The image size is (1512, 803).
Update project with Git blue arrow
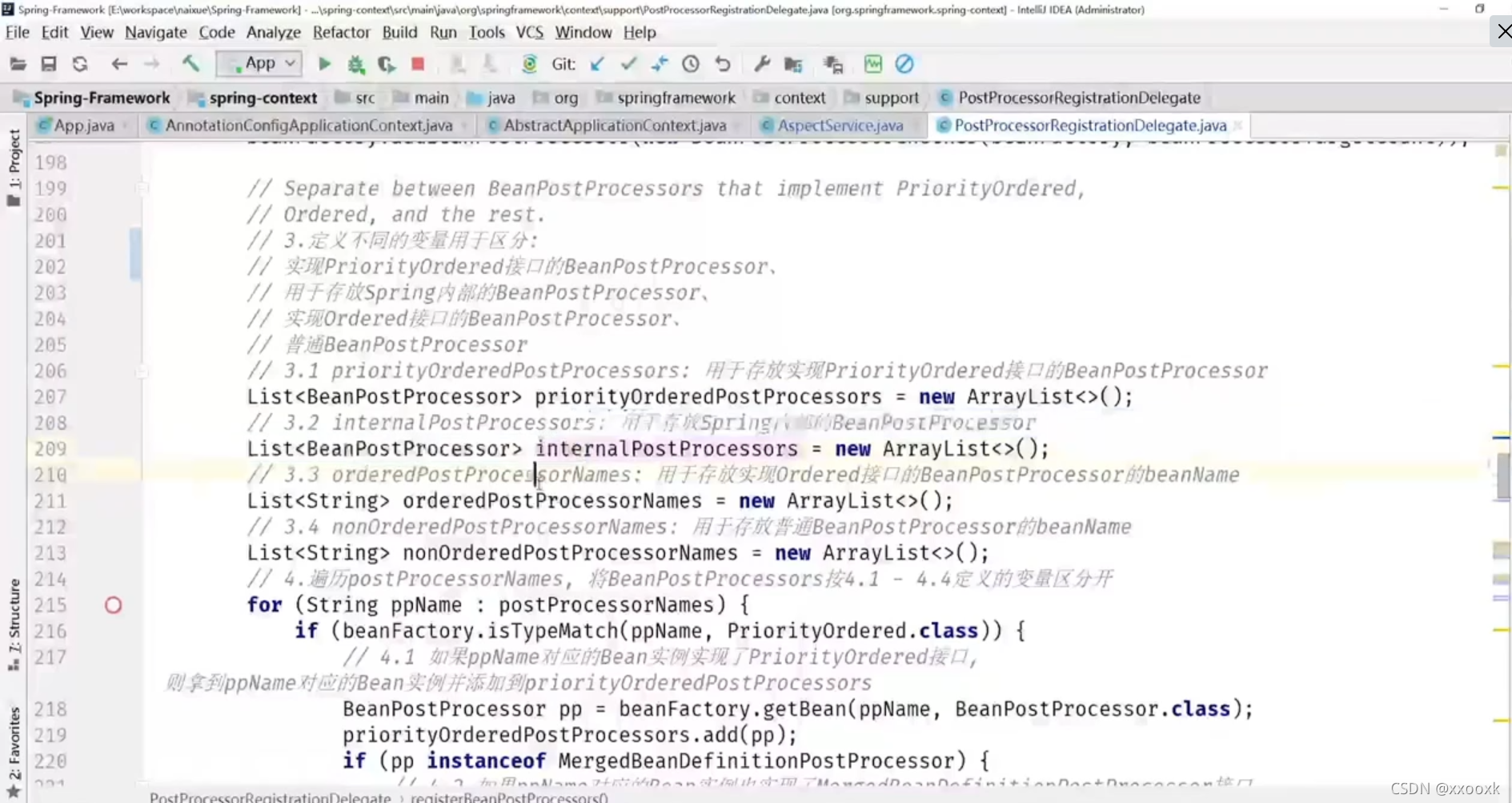coord(597,64)
